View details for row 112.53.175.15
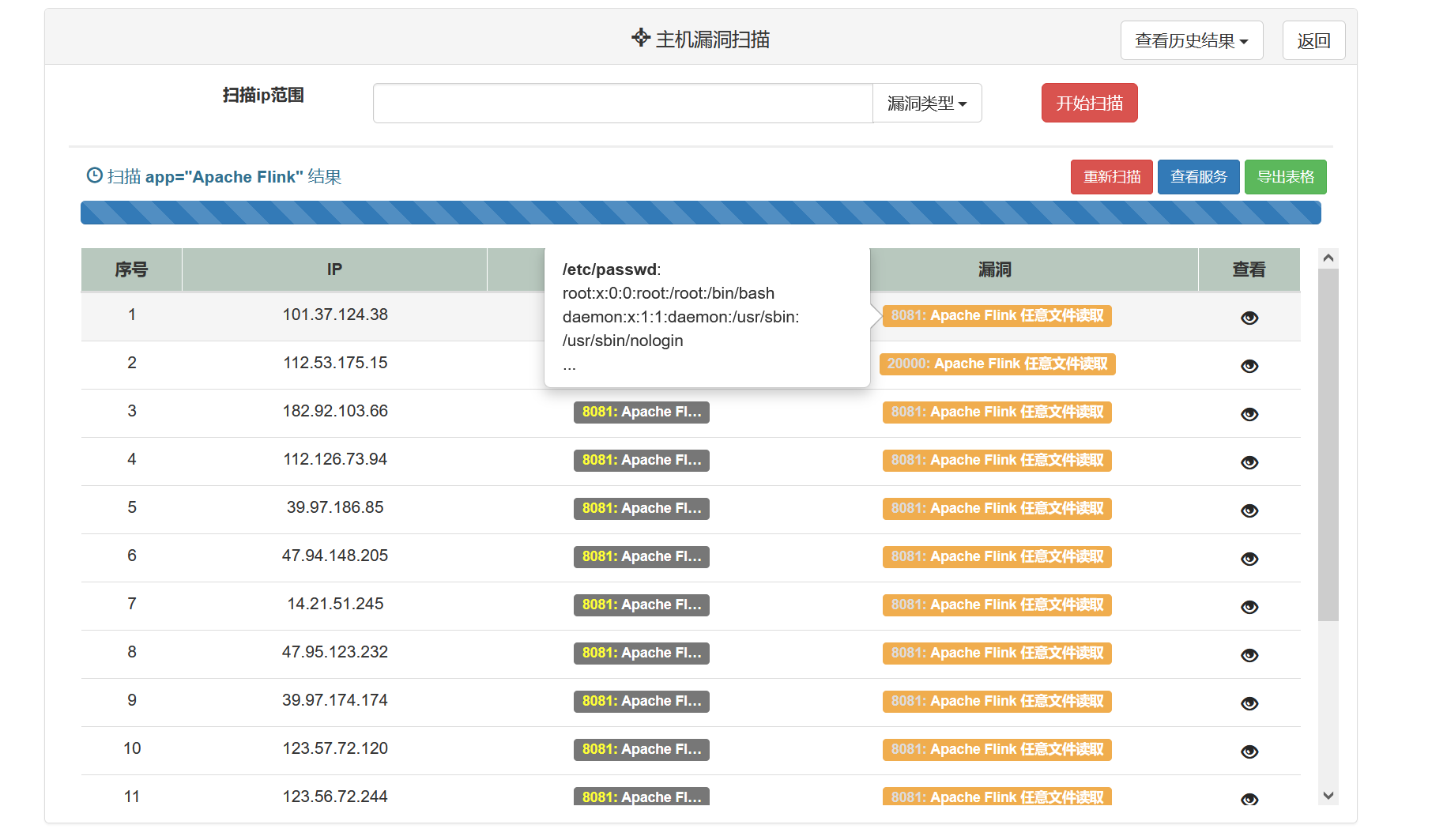 1249,366
